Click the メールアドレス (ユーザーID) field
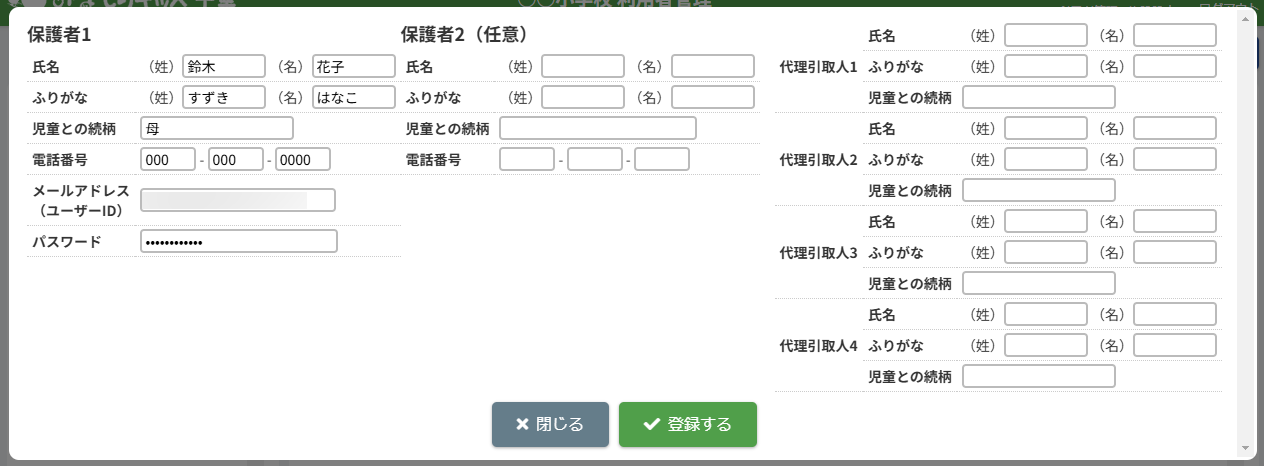 coord(238,200)
